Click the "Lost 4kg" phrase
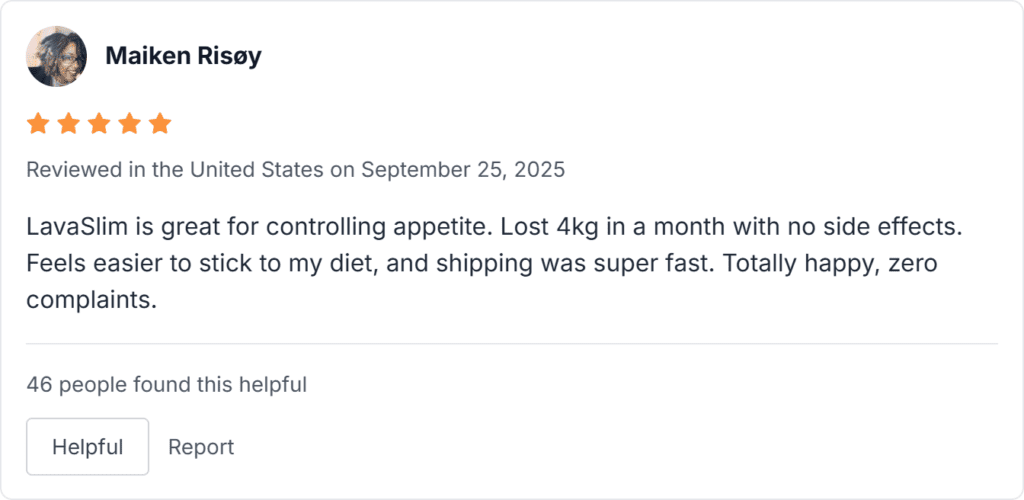Screen dimensions: 1024x500 [548, 227]
